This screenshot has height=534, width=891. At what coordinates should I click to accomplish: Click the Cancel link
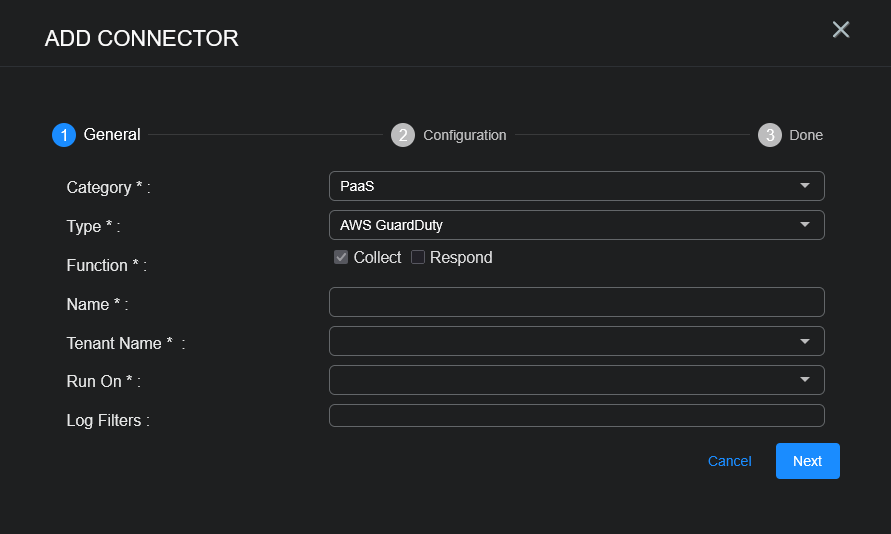729,461
